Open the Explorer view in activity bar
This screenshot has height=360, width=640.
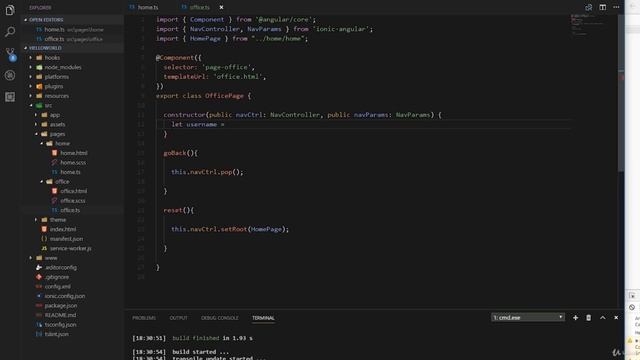pyautogui.click(x=10, y=10)
